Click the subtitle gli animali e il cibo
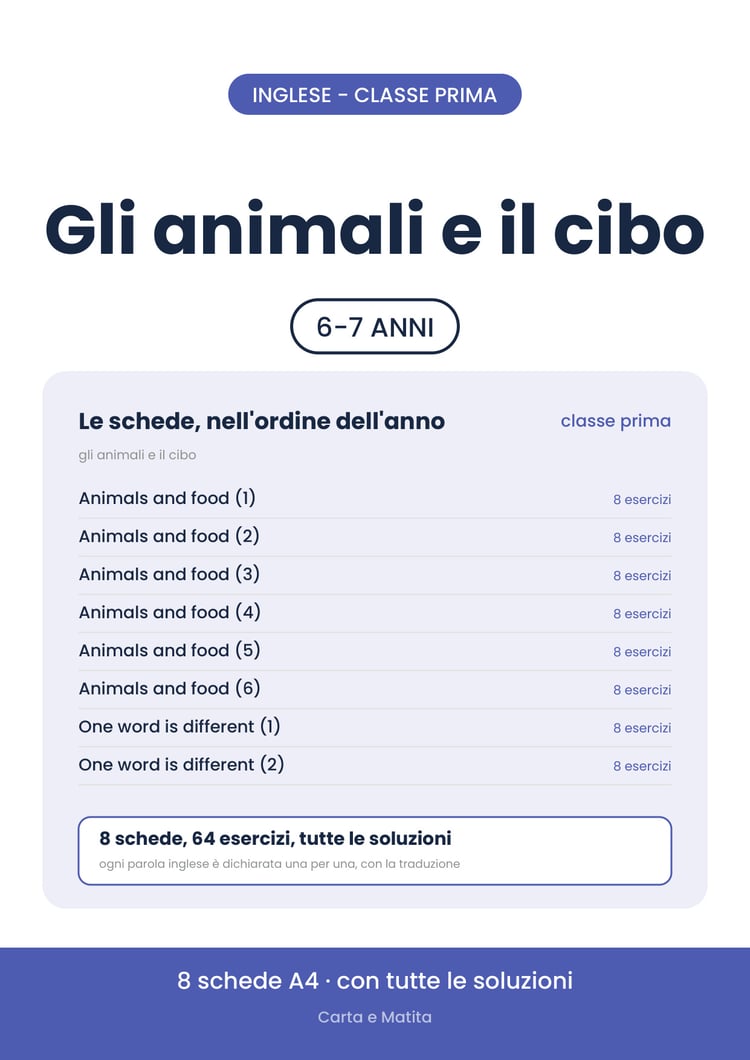750x1060 pixels. coord(137,455)
